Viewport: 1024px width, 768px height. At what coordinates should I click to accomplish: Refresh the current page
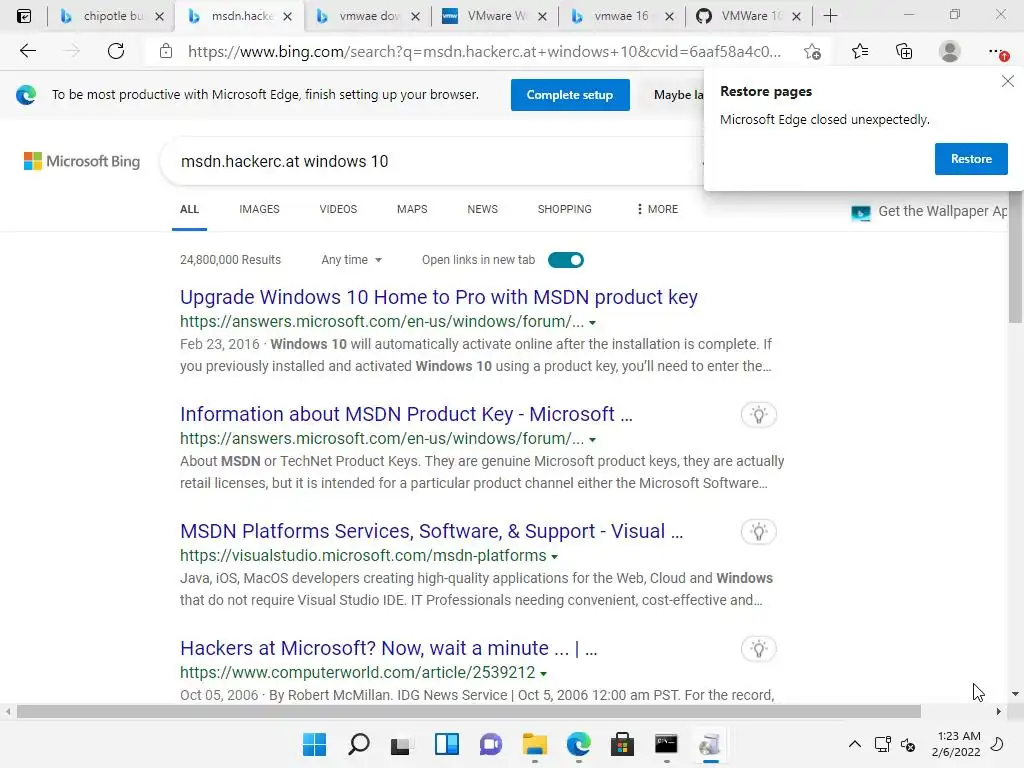pyautogui.click(x=116, y=51)
